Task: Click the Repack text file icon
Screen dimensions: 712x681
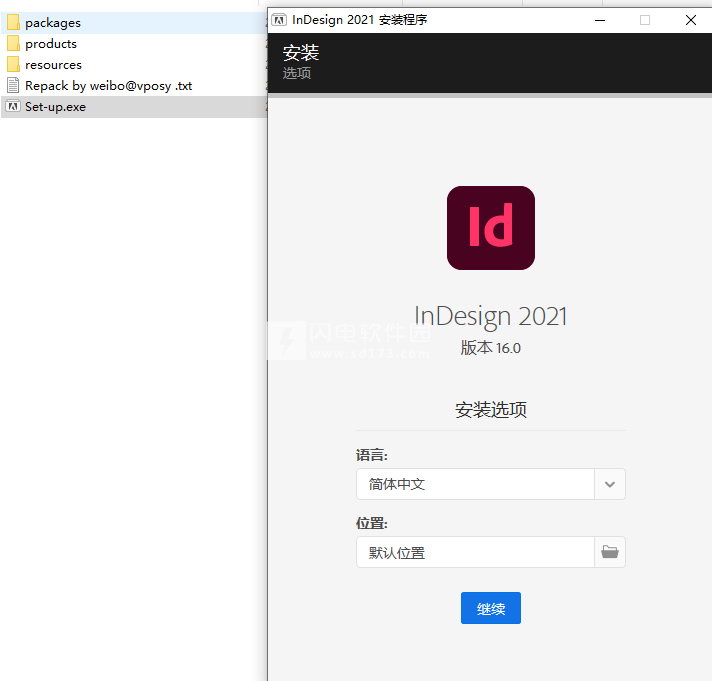Action: [13, 85]
